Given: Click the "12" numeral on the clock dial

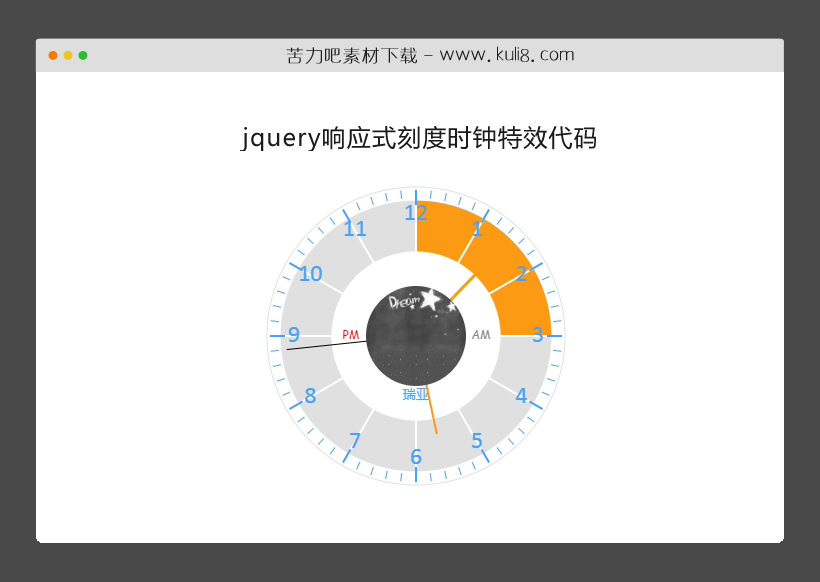Looking at the screenshot, I should (x=414, y=213).
